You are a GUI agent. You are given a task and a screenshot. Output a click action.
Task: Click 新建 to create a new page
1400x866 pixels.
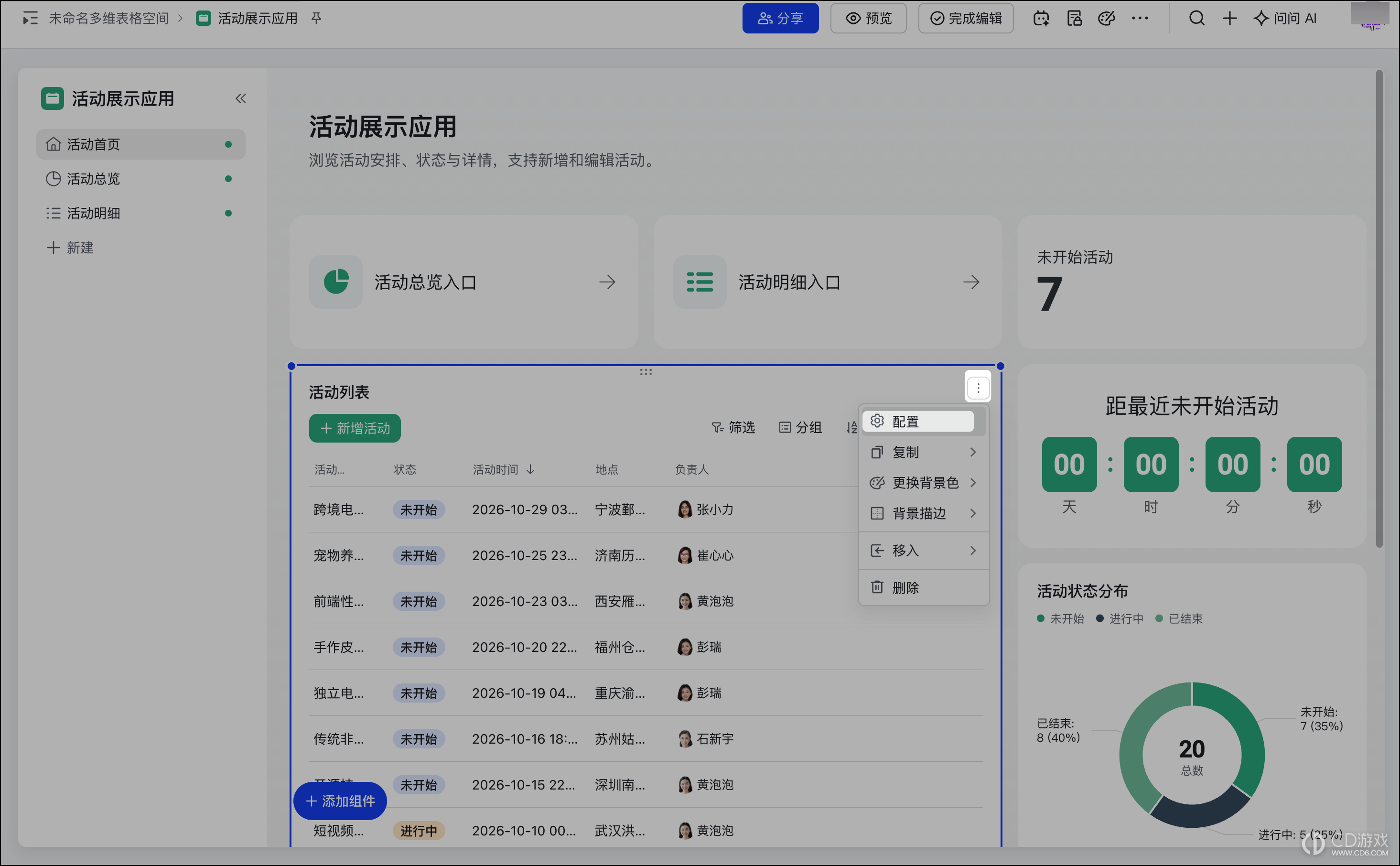click(70, 248)
